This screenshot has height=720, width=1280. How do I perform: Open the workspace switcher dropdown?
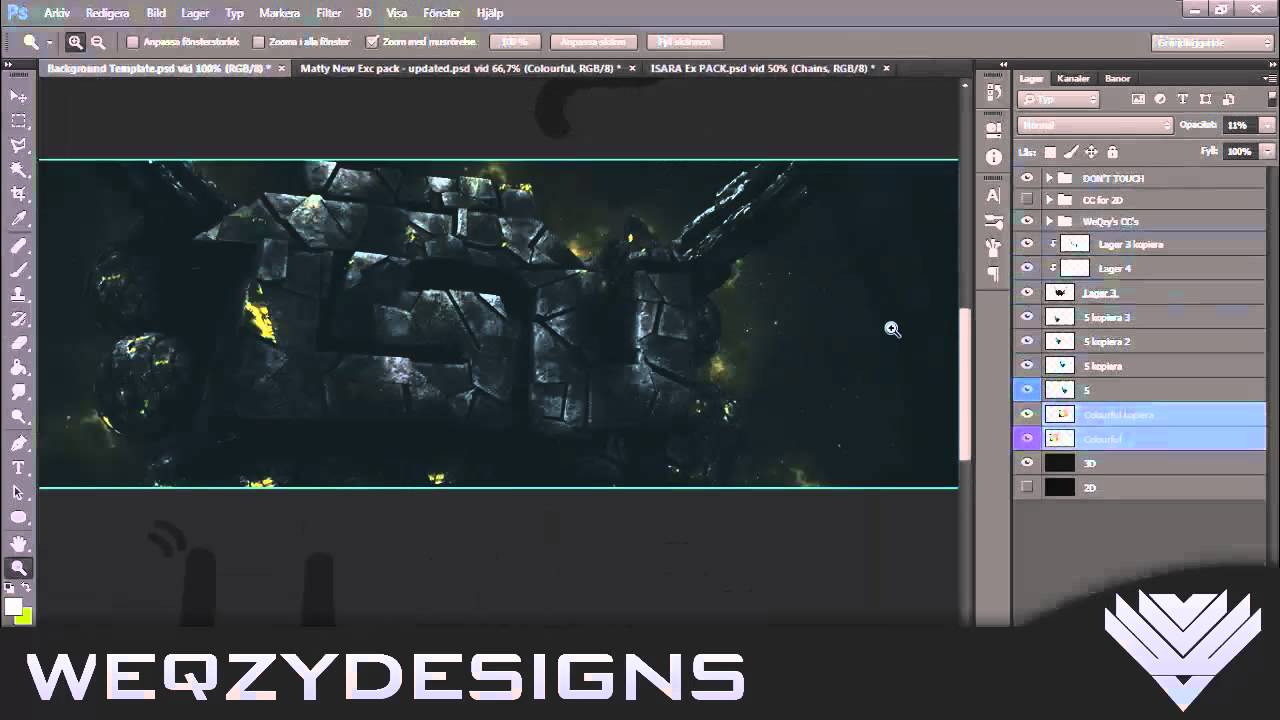coord(1211,43)
